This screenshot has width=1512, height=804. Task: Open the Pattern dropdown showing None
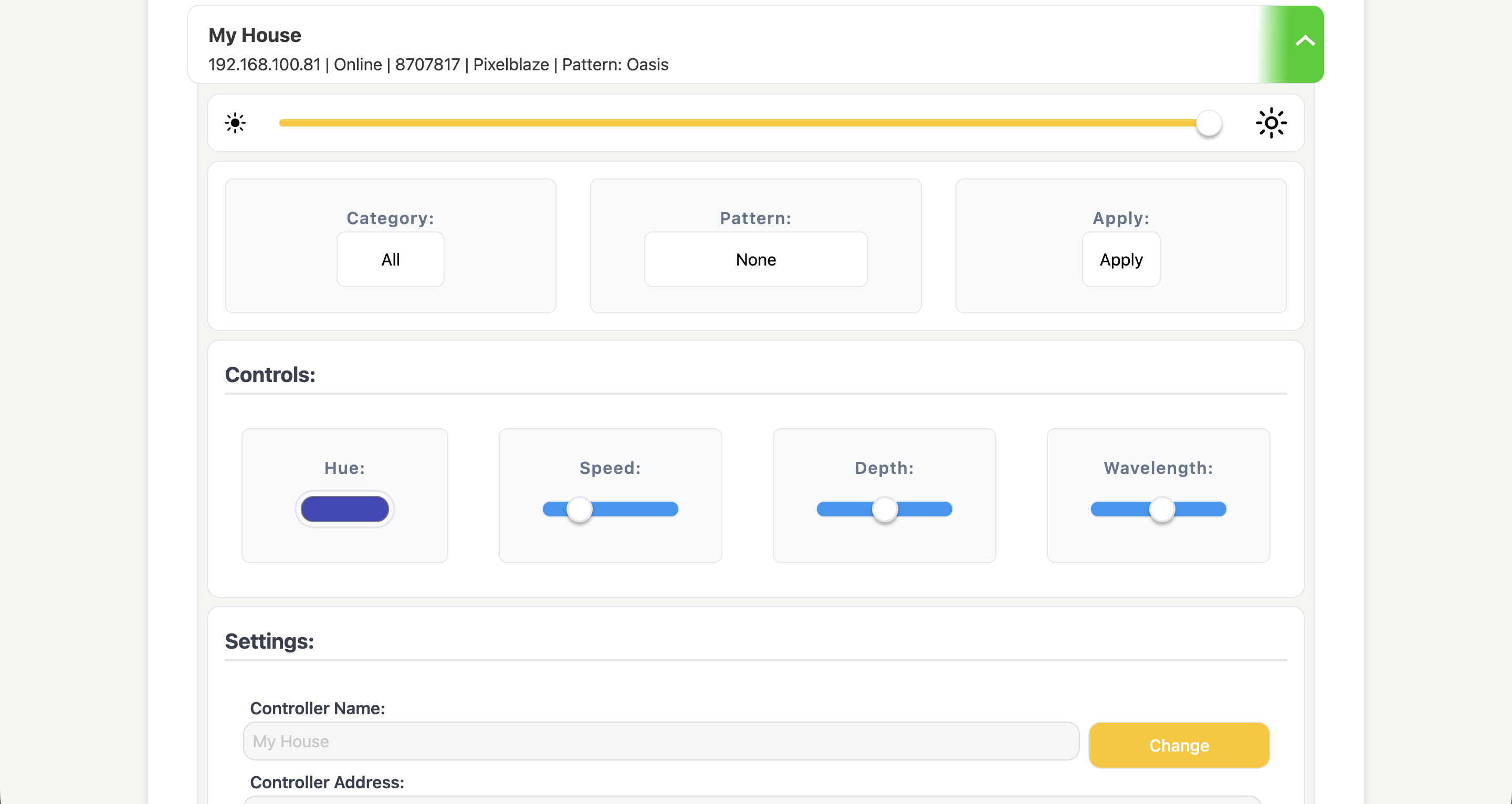coord(755,259)
